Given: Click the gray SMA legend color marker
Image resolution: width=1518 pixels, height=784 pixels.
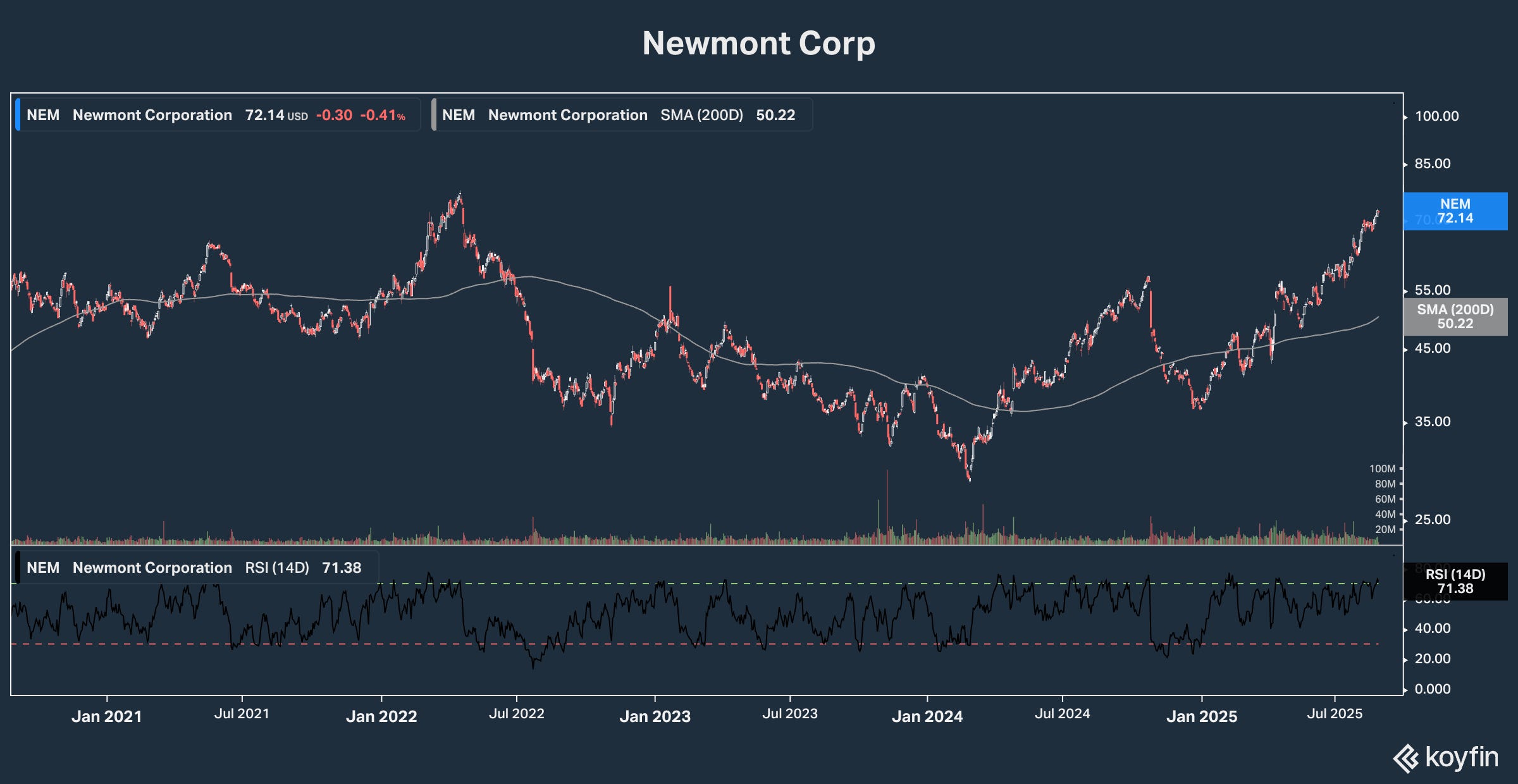Looking at the screenshot, I should click(x=434, y=114).
